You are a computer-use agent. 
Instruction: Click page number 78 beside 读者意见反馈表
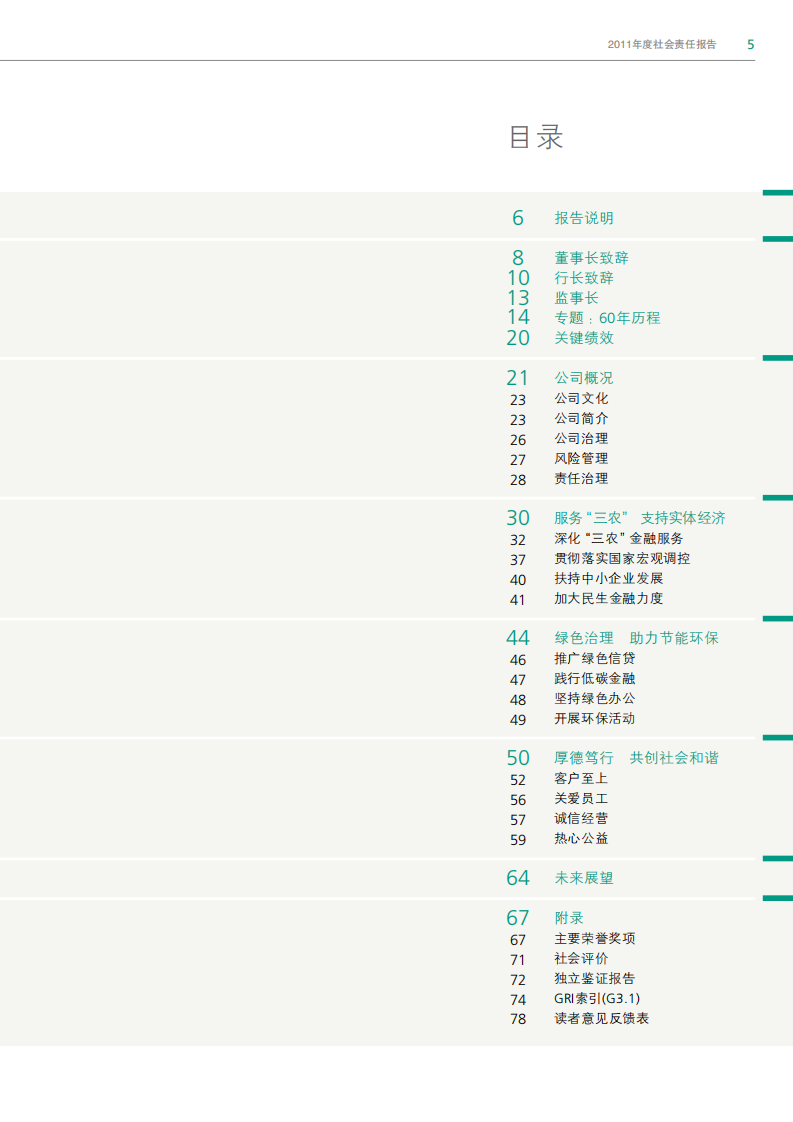coord(518,1020)
